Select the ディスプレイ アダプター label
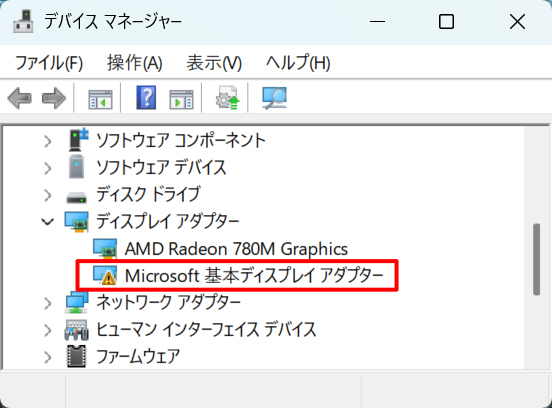The image size is (552, 408). click(168, 221)
